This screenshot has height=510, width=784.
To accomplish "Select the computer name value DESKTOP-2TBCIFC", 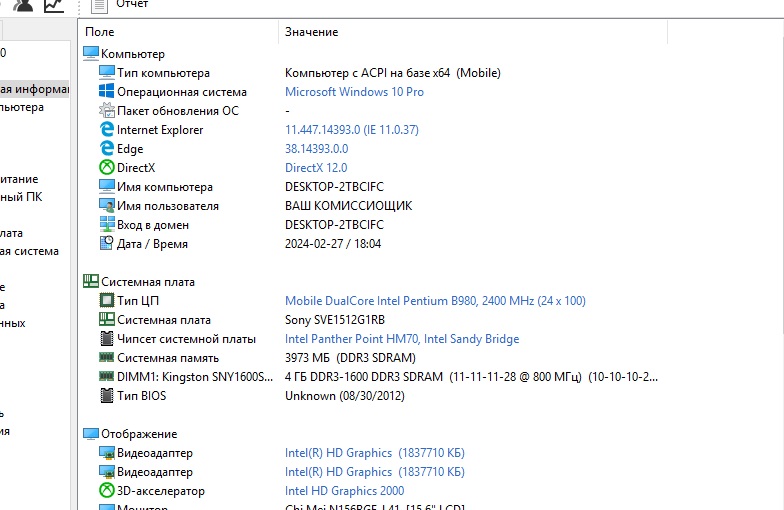I will (x=334, y=186).
